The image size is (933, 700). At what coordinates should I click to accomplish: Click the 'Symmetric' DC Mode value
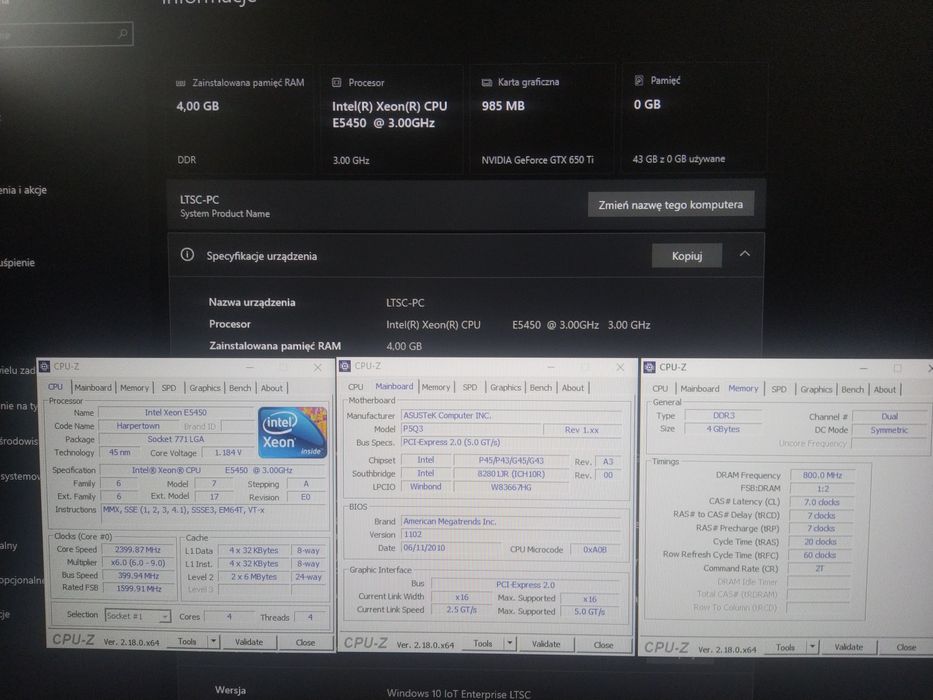click(x=889, y=430)
